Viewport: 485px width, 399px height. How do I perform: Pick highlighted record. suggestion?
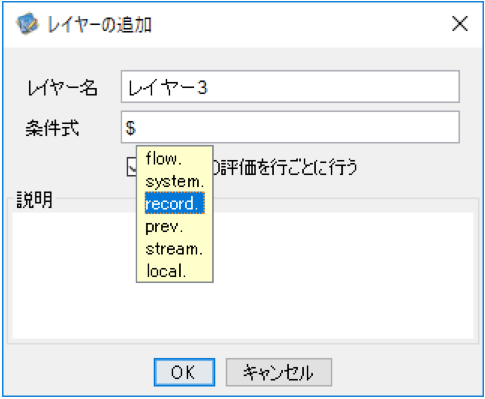pos(174,203)
